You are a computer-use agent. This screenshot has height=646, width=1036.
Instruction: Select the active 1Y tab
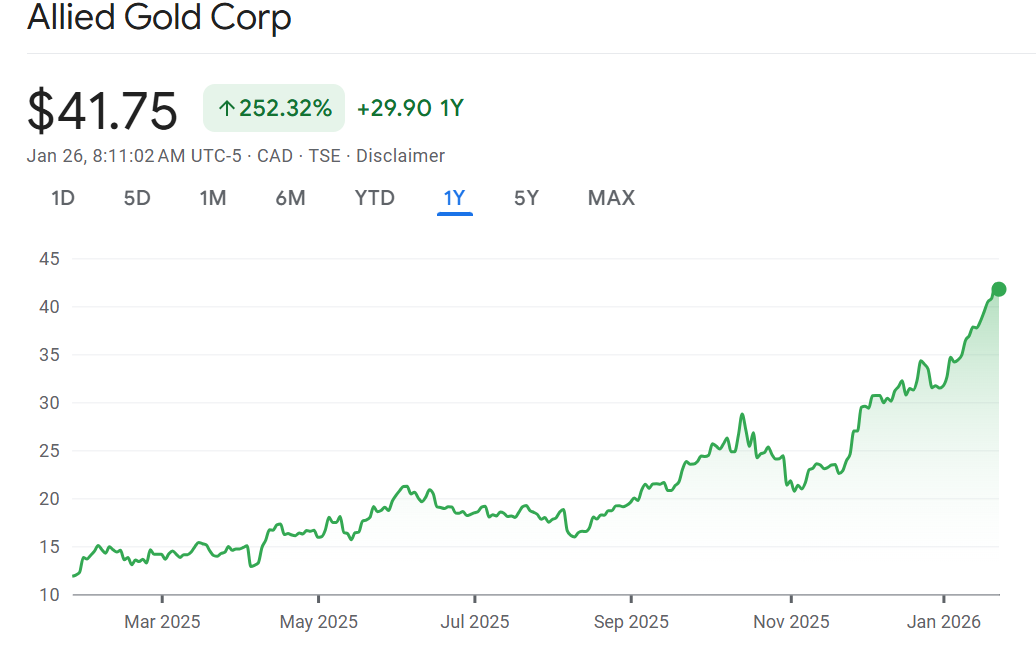pos(454,198)
